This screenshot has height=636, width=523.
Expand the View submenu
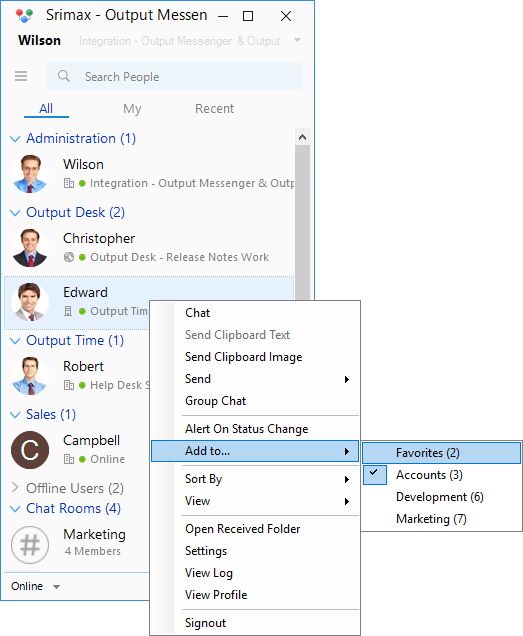pos(255,501)
